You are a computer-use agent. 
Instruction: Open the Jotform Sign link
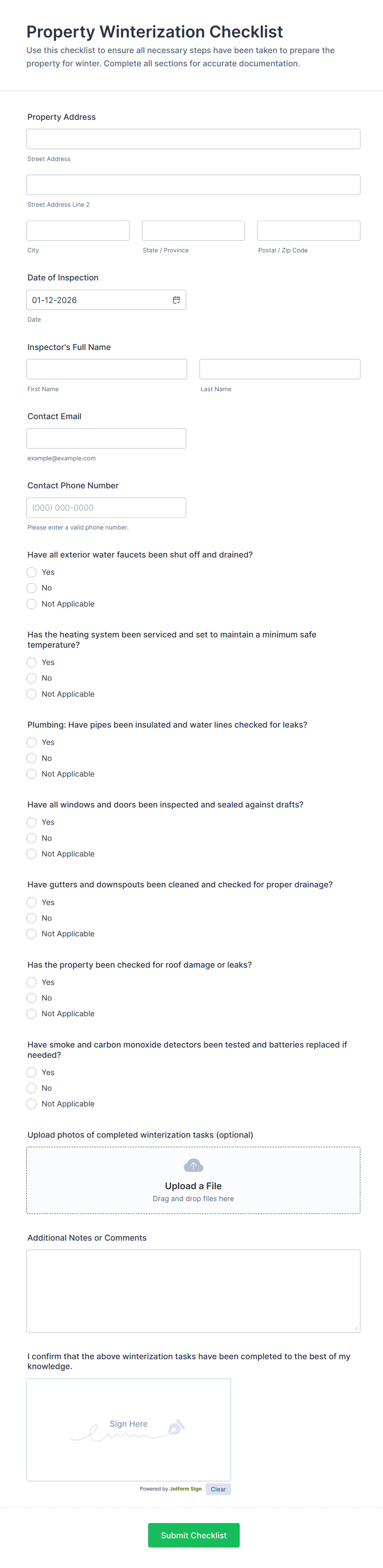pos(186,1489)
